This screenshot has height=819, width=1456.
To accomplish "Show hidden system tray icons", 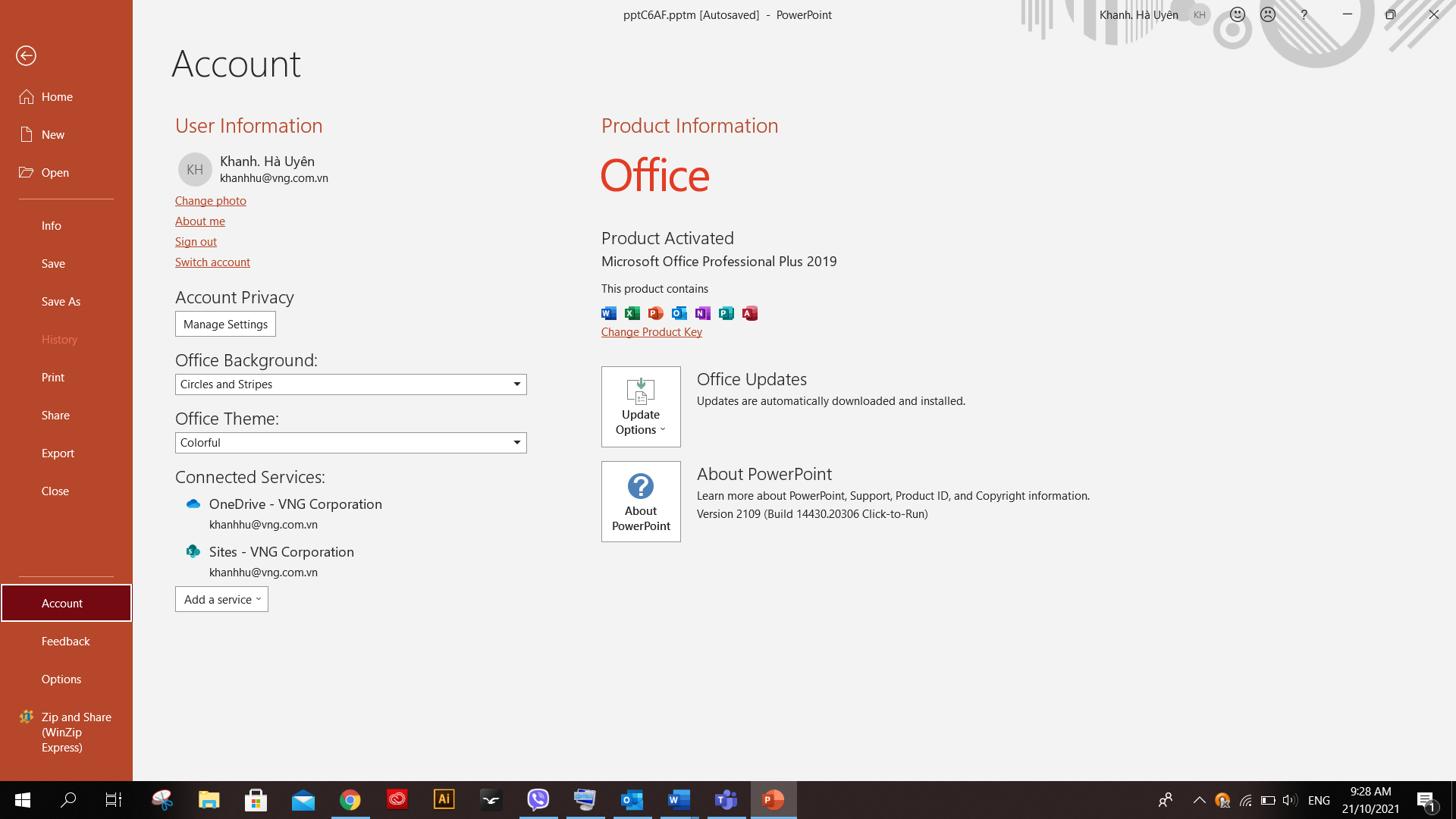I will coord(1200,800).
